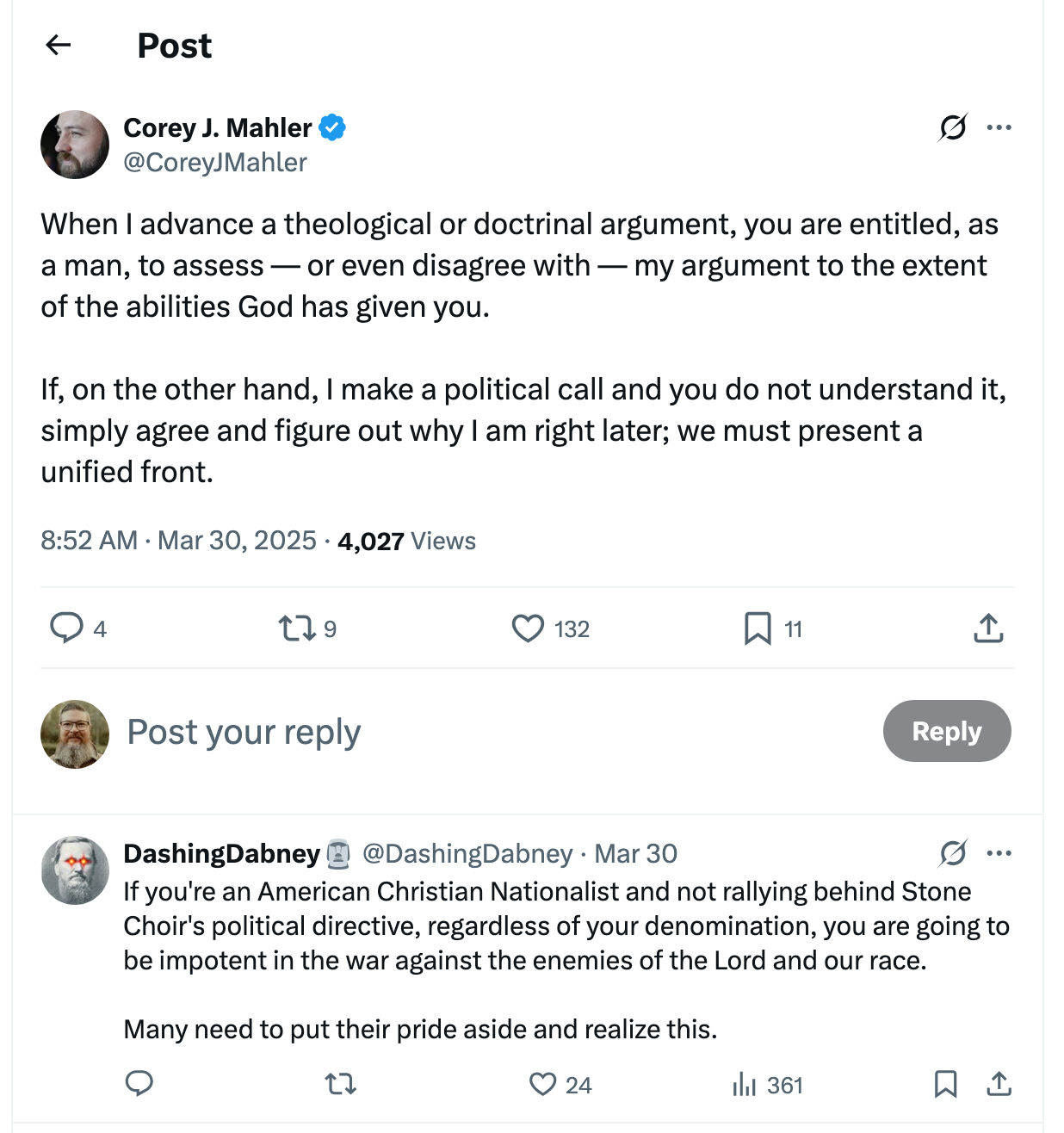Bookmark the main post with 11 bookmarks

[758, 628]
